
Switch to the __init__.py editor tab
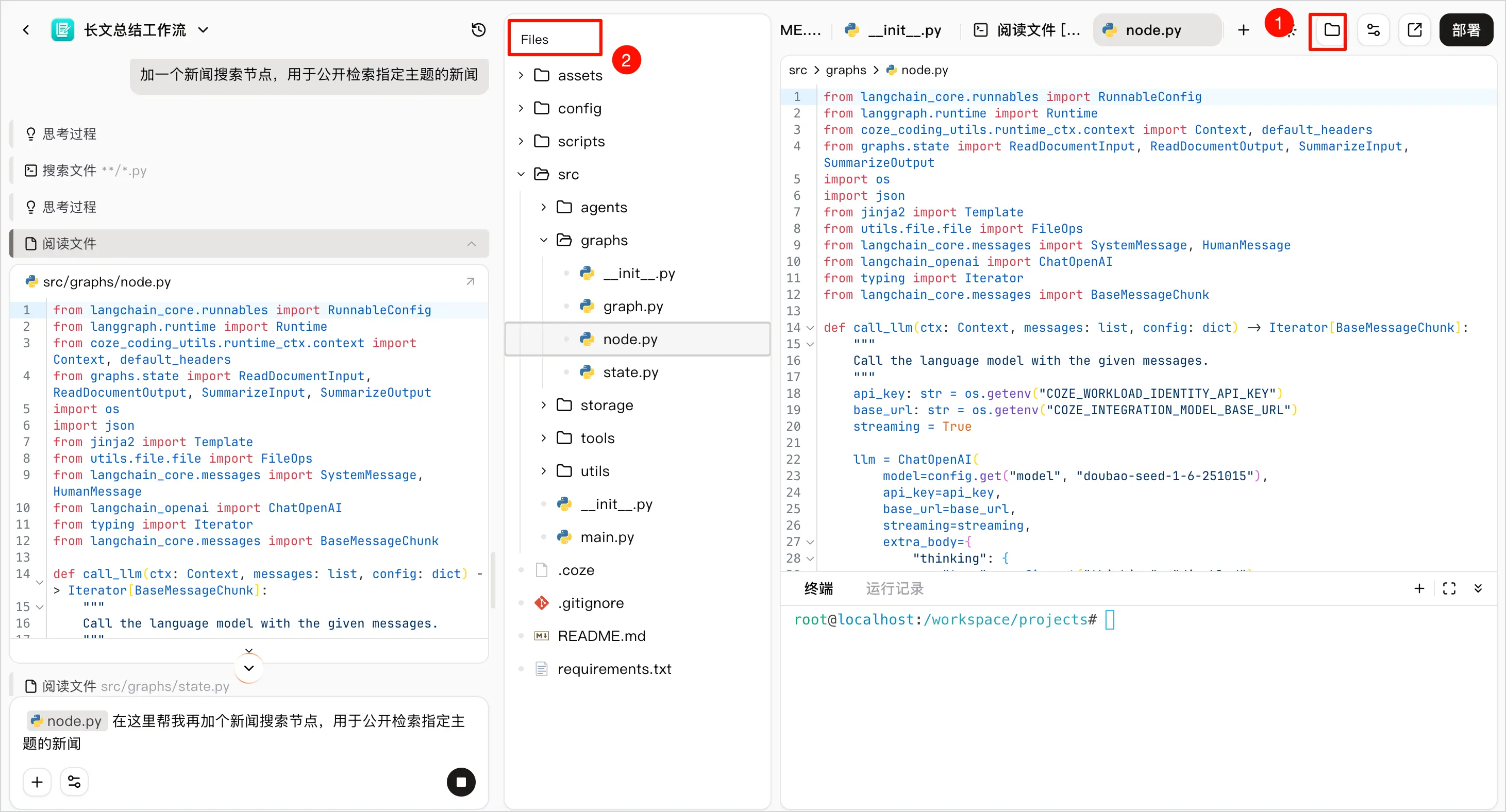(893, 30)
